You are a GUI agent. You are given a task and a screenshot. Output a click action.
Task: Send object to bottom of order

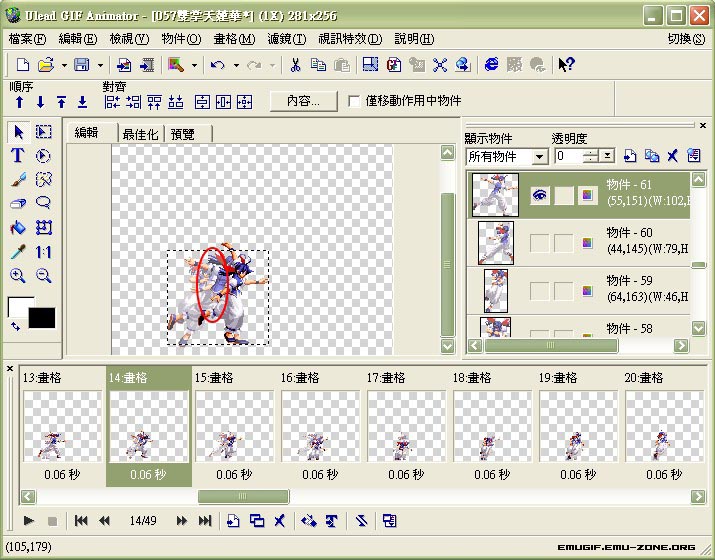click(82, 102)
